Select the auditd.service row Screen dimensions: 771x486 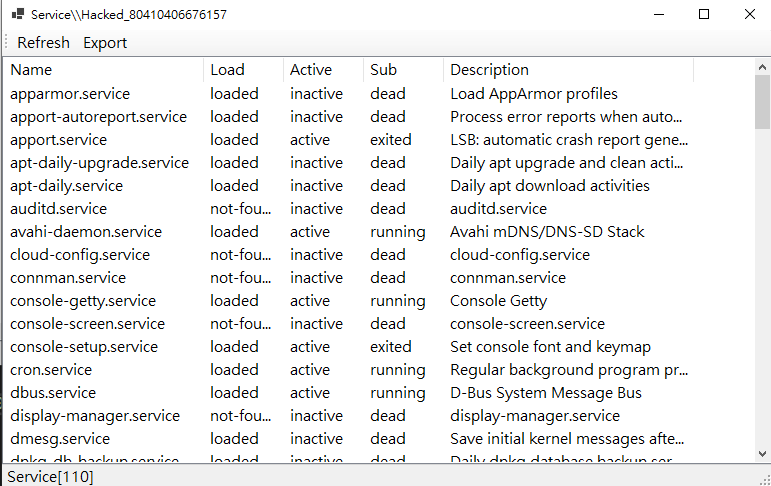point(59,209)
